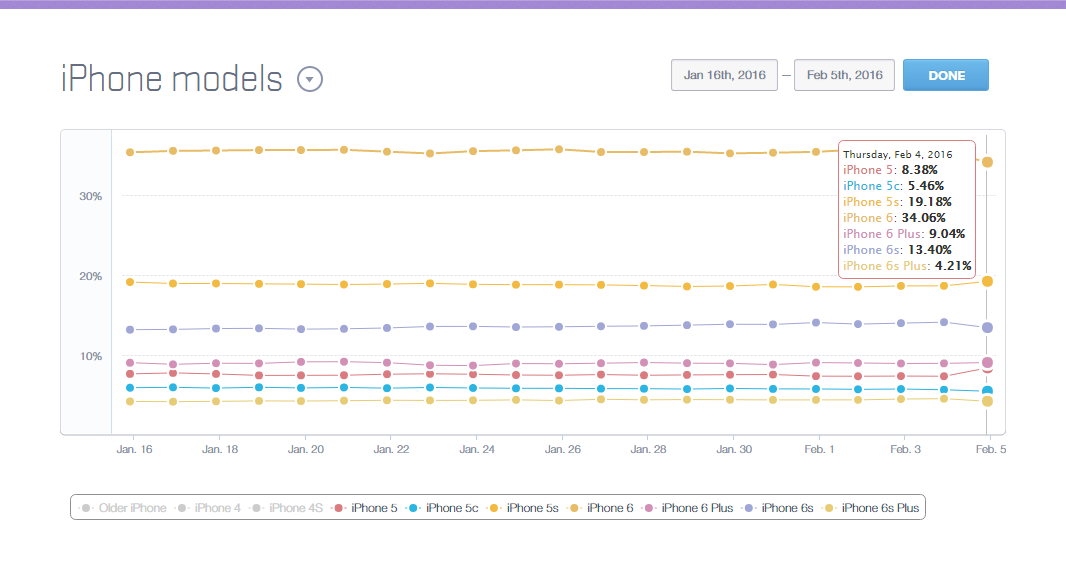Image resolution: width=1066 pixels, height=585 pixels.
Task: Click iPhone 6 data point at Jan. 16
Action: [x=130, y=152]
